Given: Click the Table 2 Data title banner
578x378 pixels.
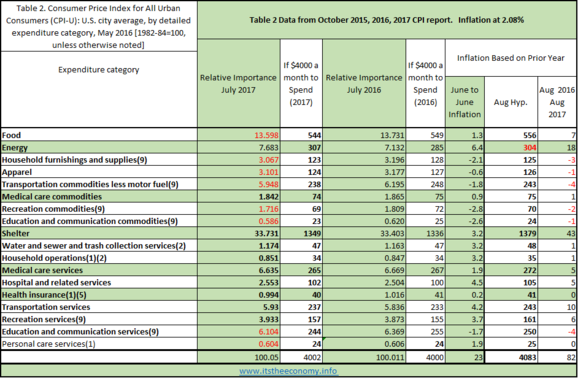Looking at the screenshot, I should (x=387, y=20).
